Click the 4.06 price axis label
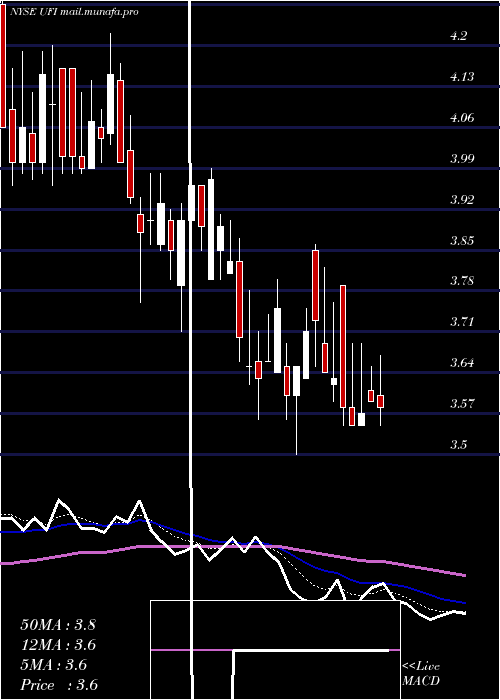This screenshot has width=500, height=700. pyautogui.click(x=462, y=118)
